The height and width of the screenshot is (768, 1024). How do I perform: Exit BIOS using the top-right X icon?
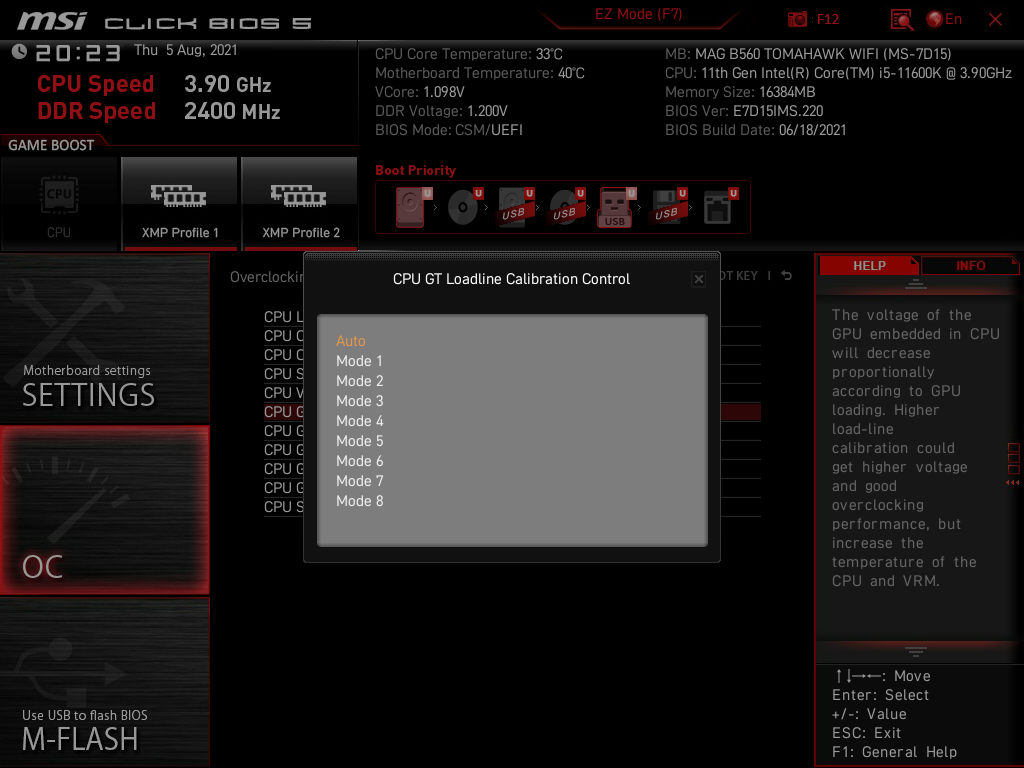coord(995,20)
